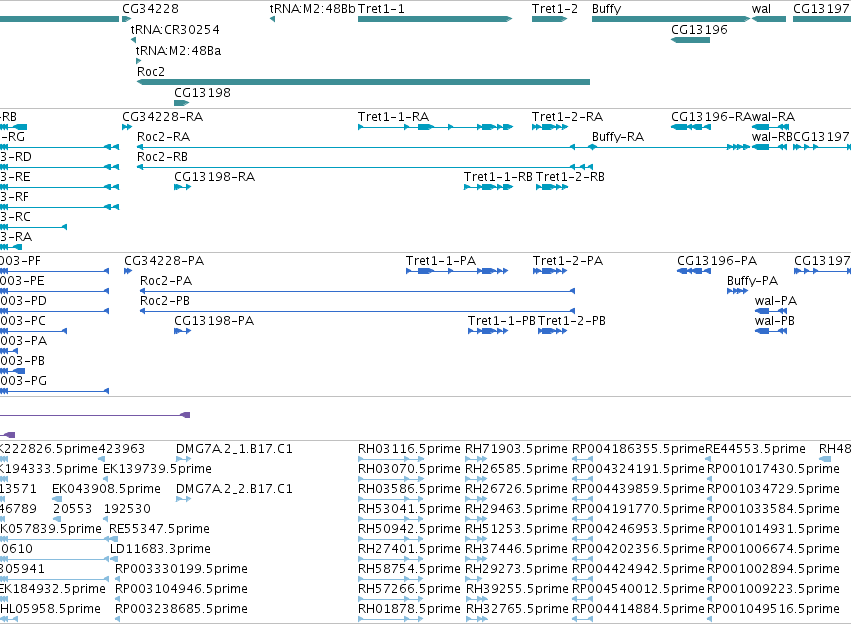This screenshot has width=851, height=624.
Task: Select EST RP001049516.5prime
Action: [773, 610]
